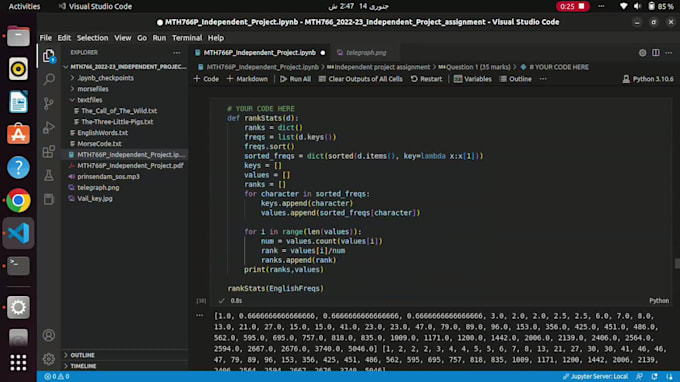This screenshot has height=382, width=680.
Task: Open the Selection menu
Action: [x=92, y=38]
